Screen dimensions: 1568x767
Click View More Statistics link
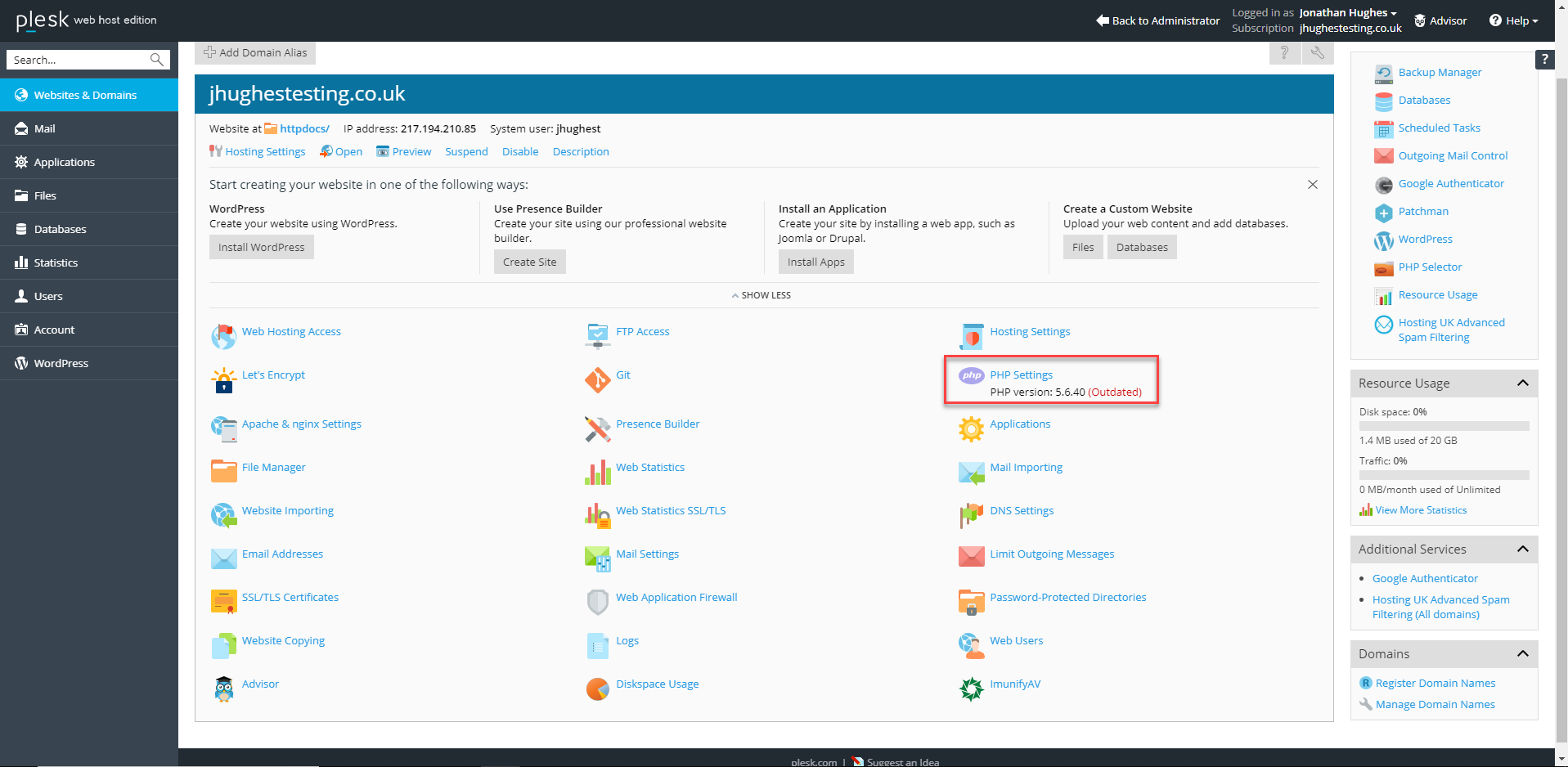[x=1421, y=510]
